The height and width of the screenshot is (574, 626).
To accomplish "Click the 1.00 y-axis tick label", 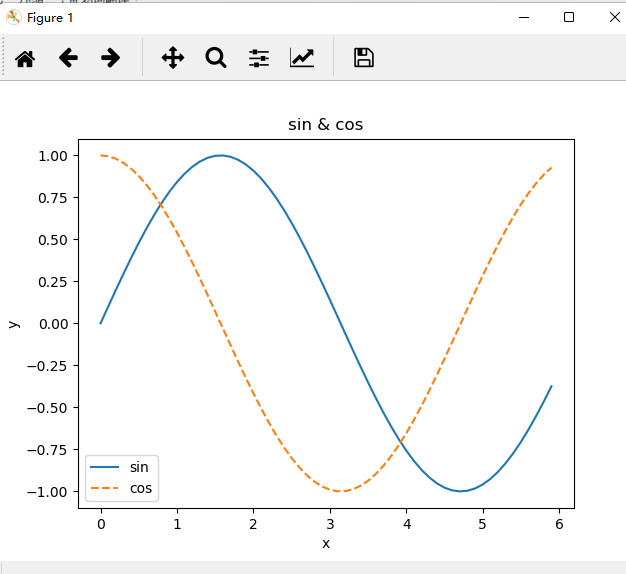I will [53, 156].
